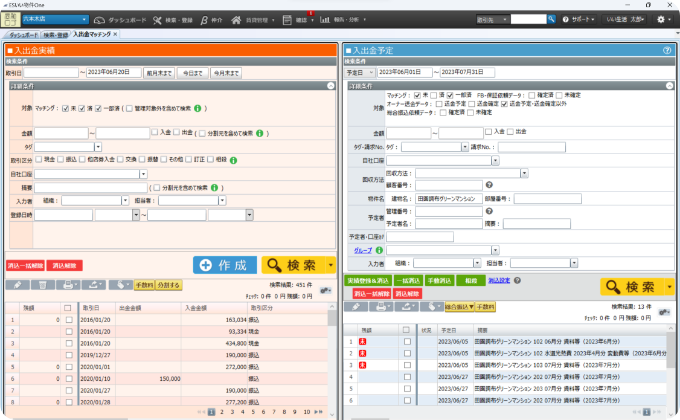The image size is (680, 420).
Task: Open the 確認 menu in top bar
Action: (298, 20)
